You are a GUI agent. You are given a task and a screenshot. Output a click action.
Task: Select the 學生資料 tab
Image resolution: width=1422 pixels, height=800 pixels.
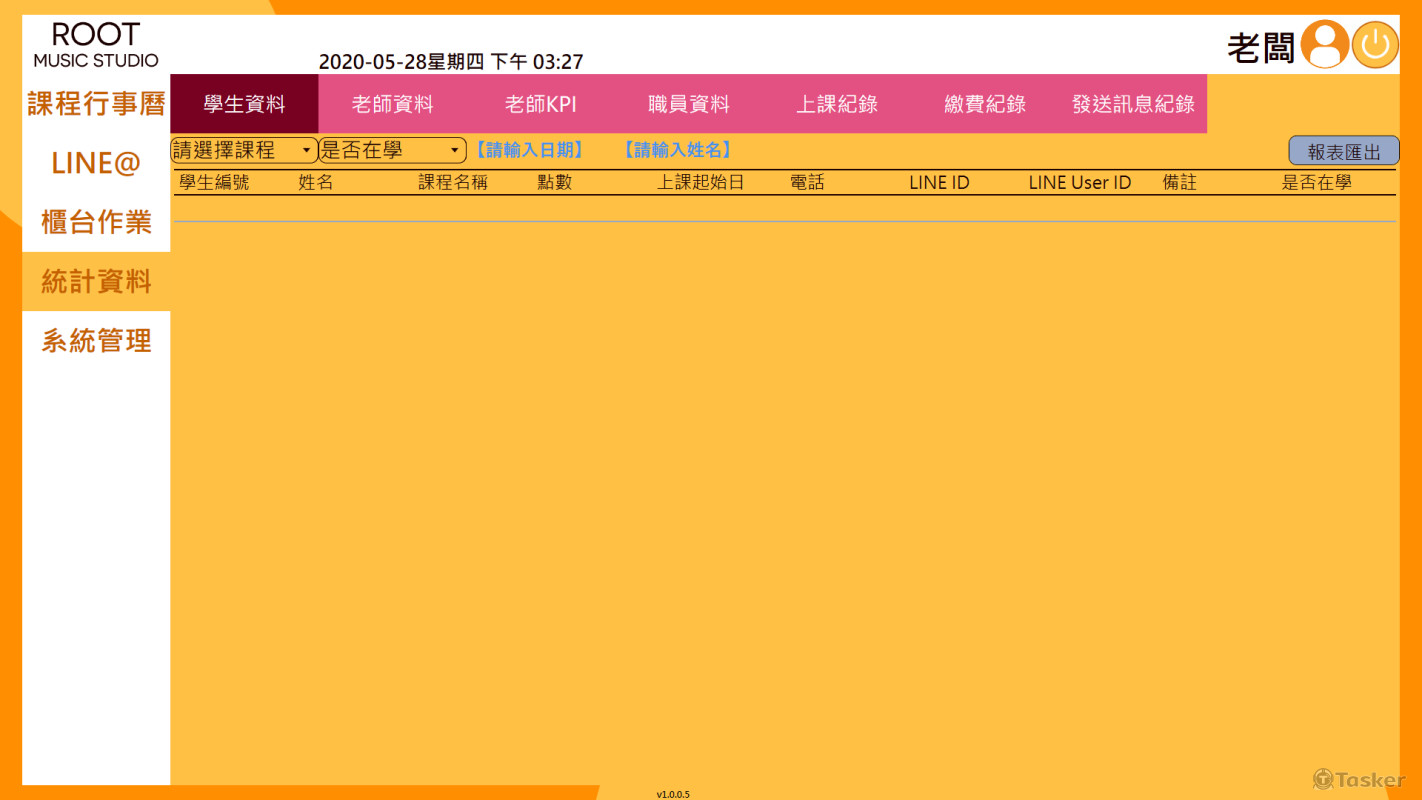[243, 103]
